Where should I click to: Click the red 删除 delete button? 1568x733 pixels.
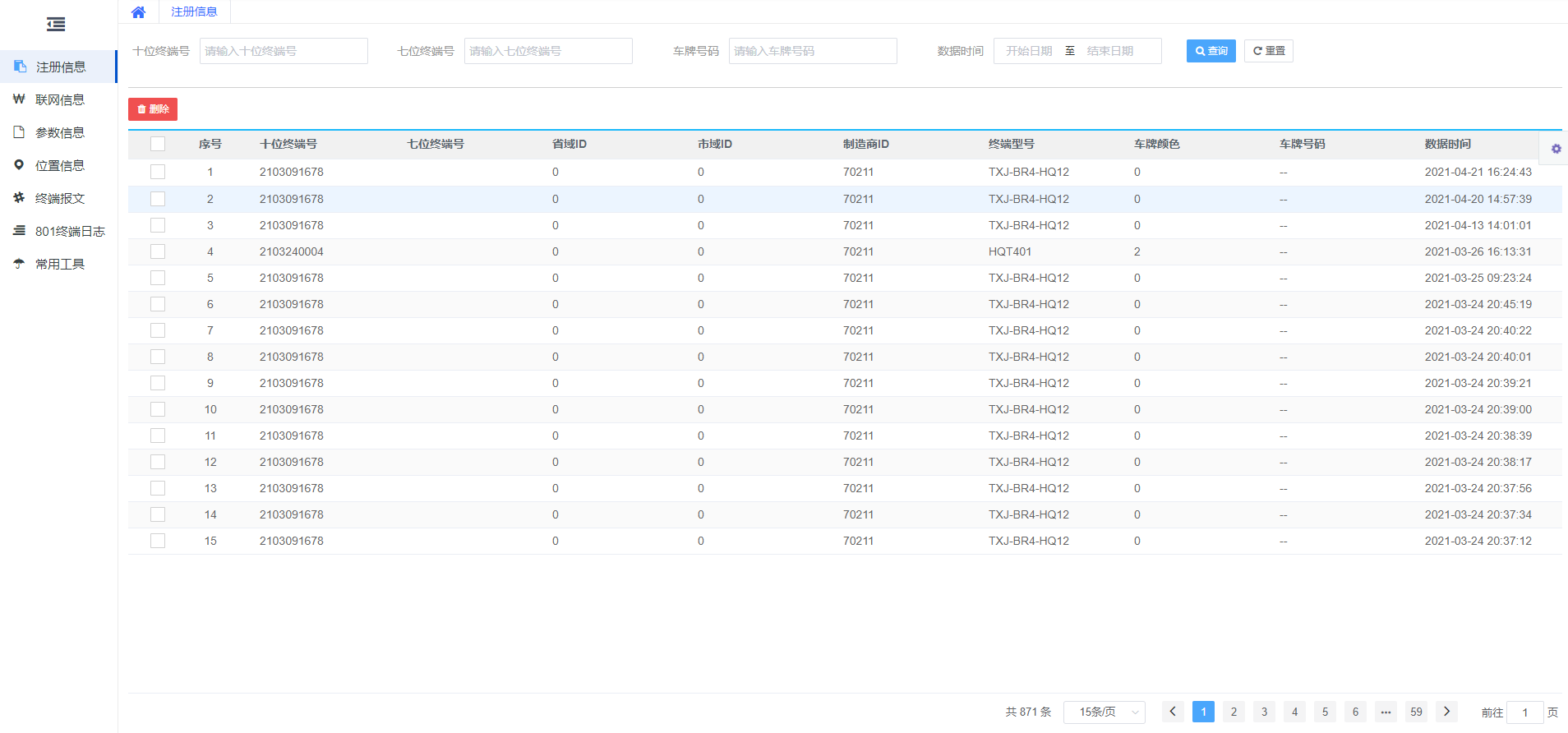coord(153,109)
